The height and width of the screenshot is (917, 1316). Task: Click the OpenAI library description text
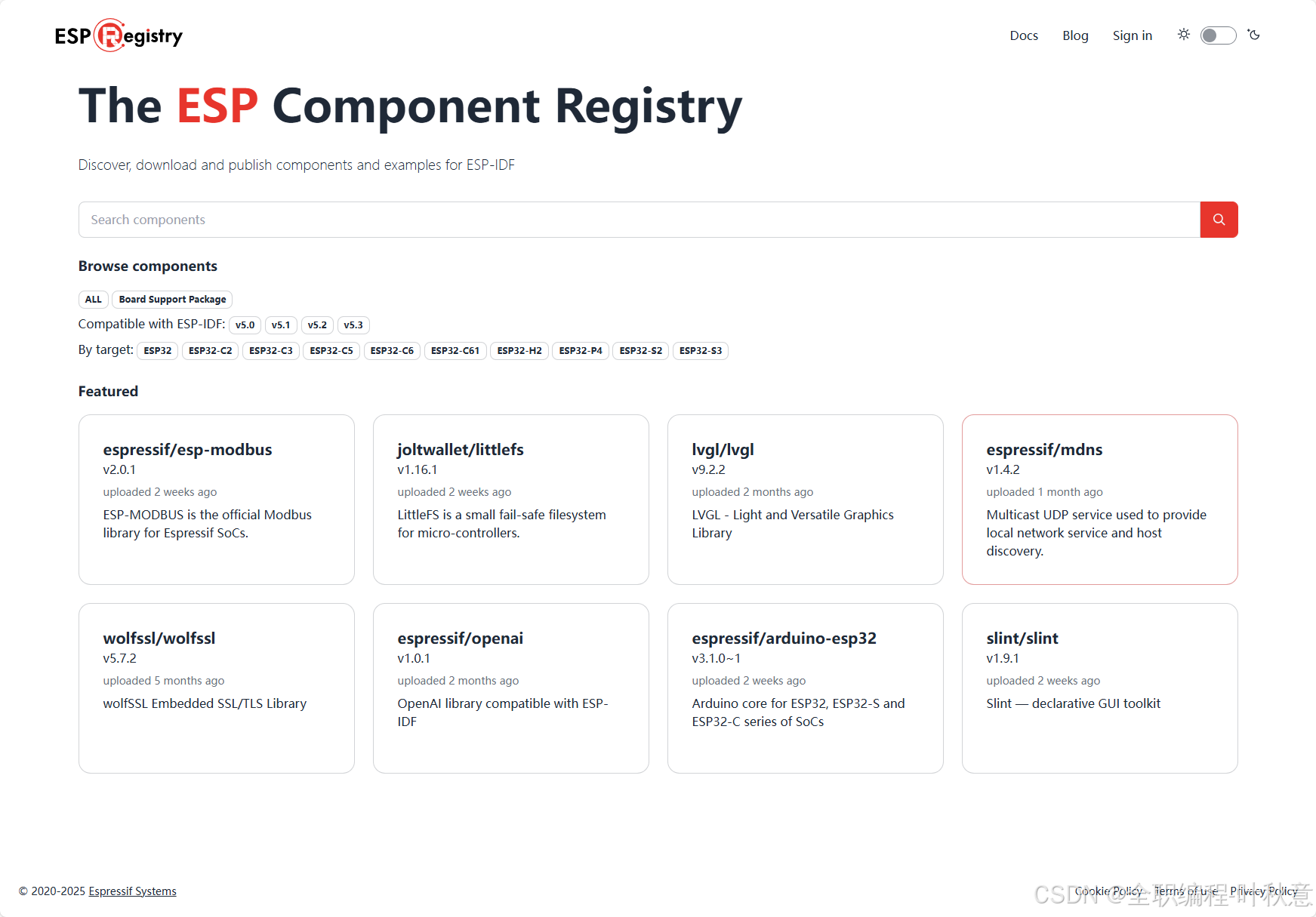503,712
